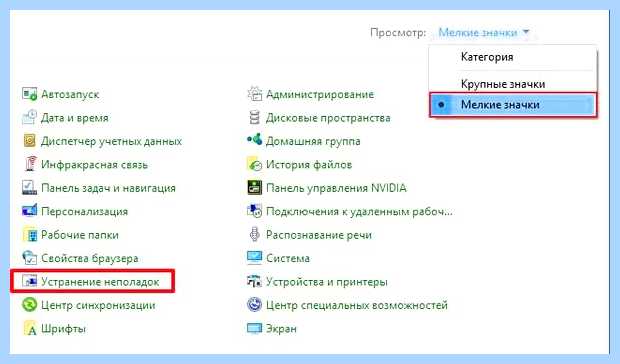Click the Домашняя группа icon
The image size is (620, 364).
tap(255, 140)
